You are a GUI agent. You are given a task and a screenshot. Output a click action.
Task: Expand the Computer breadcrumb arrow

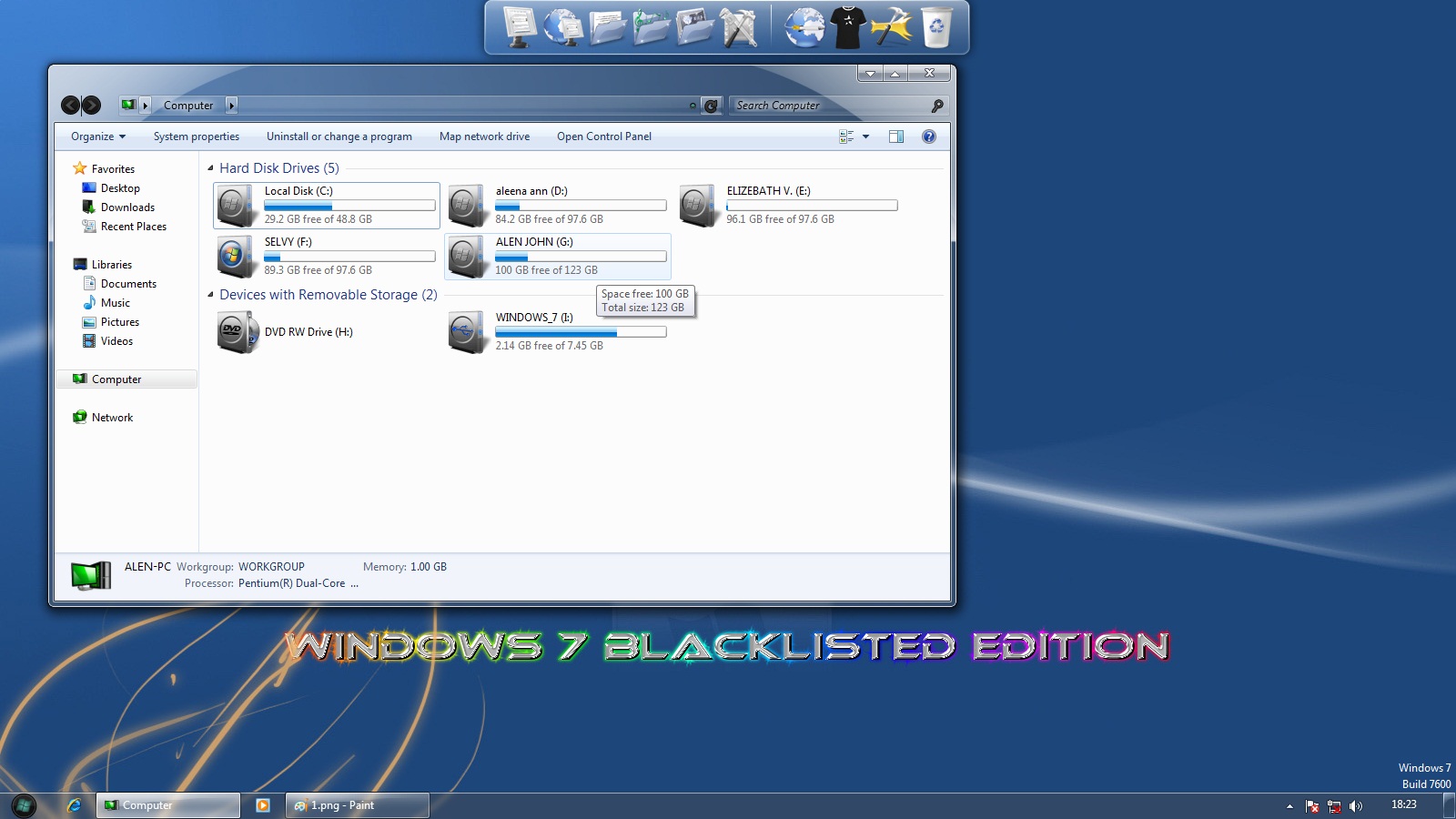pyautogui.click(x=231, y=106)
